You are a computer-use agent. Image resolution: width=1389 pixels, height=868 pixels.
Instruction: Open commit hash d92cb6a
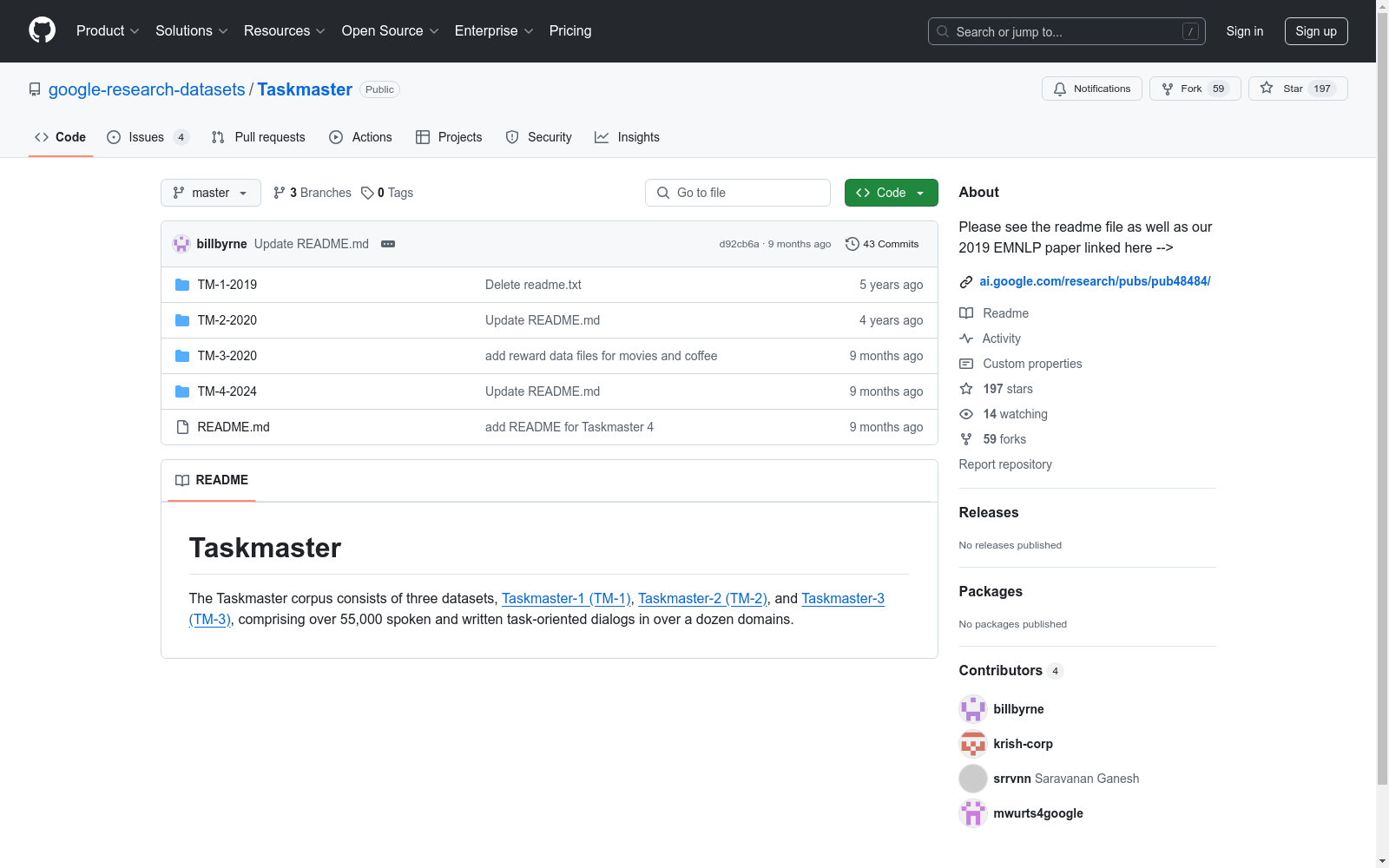click(x=739, y=244)
